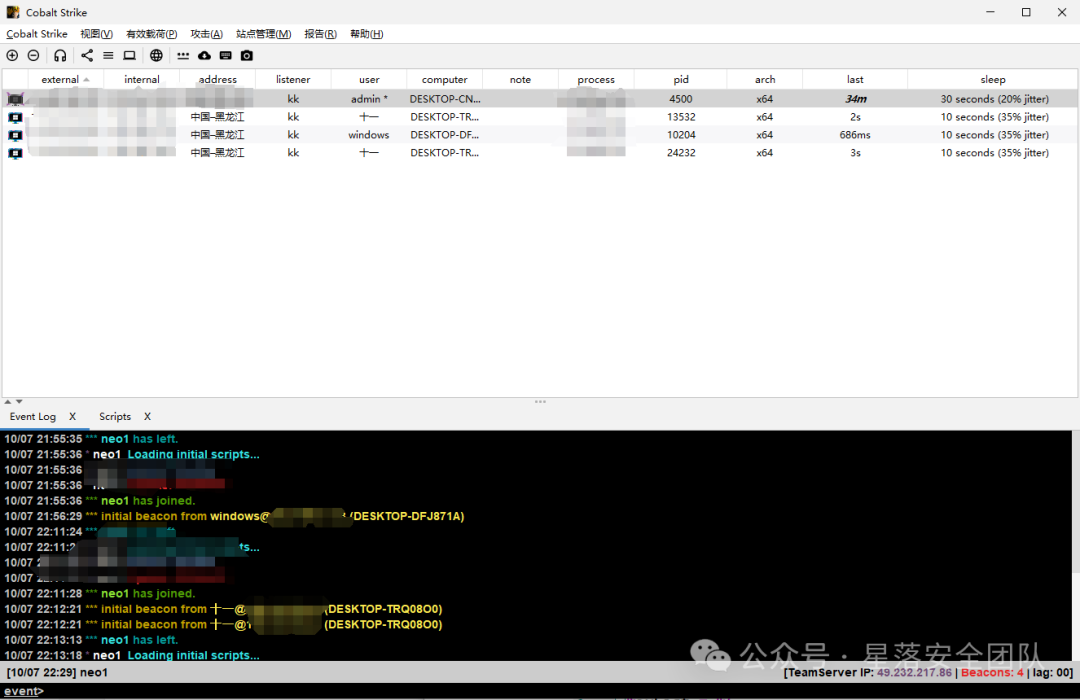The image size is (1080, 700).
Task: Open the 报告(R) menu
Action: pos(320,34)
